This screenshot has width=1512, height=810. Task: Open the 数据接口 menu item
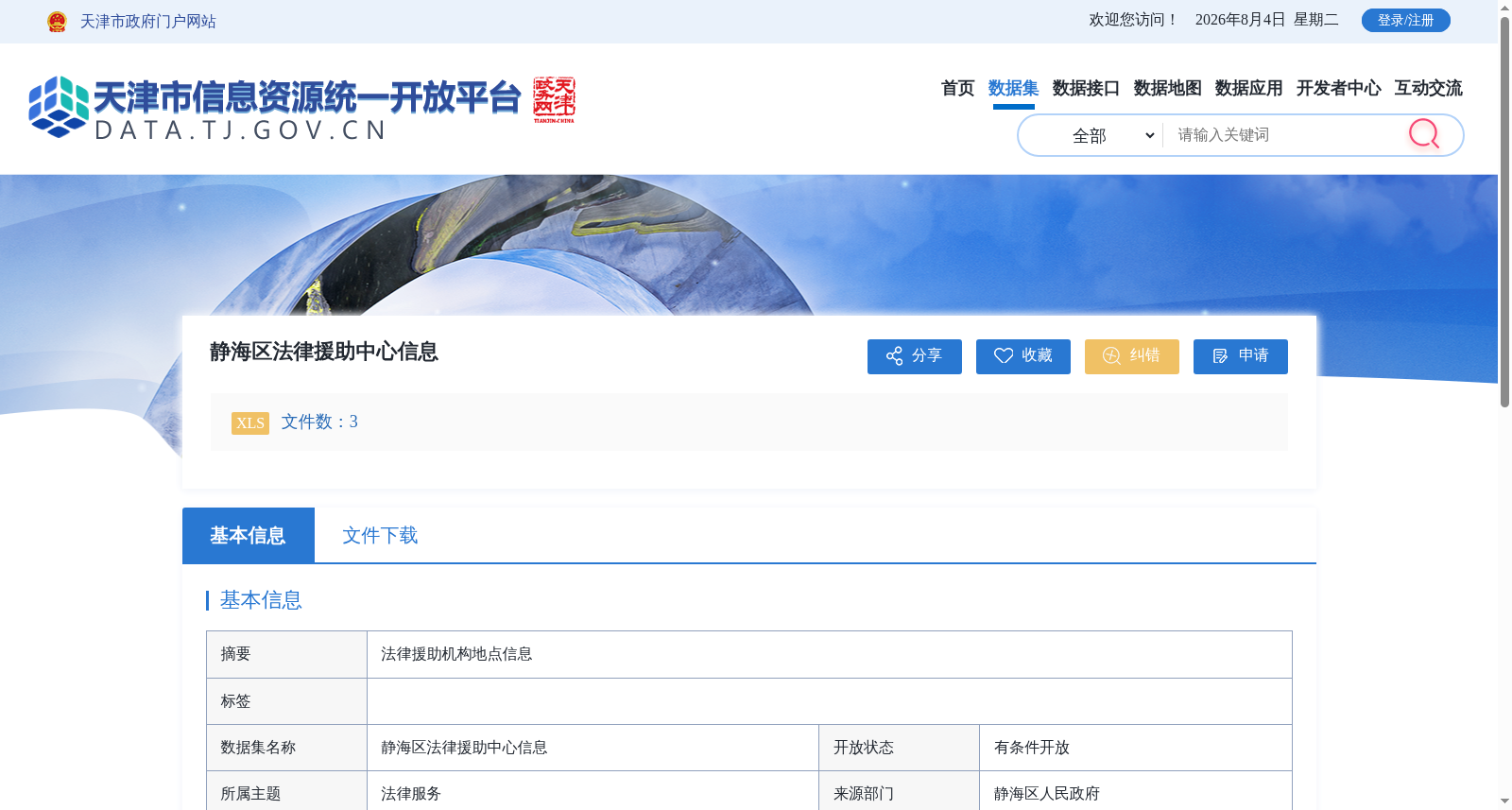point(1086,88)
